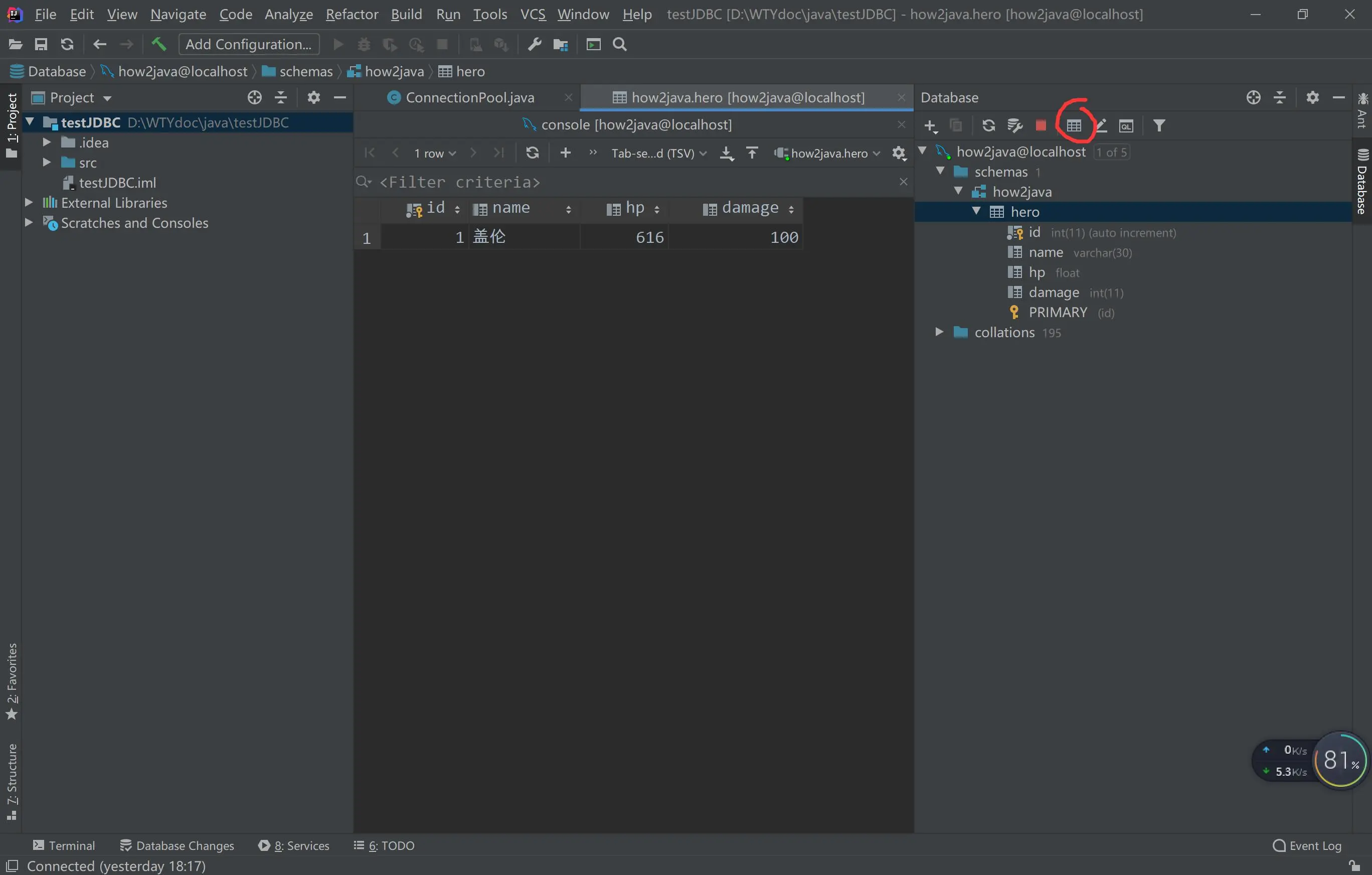Open the Refactor menu
This screenshot has width=1372, height=875.
352,14
